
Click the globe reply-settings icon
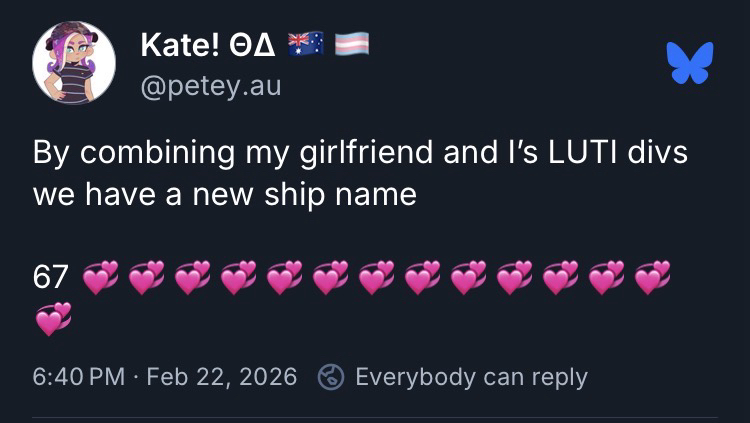[330, 377]
